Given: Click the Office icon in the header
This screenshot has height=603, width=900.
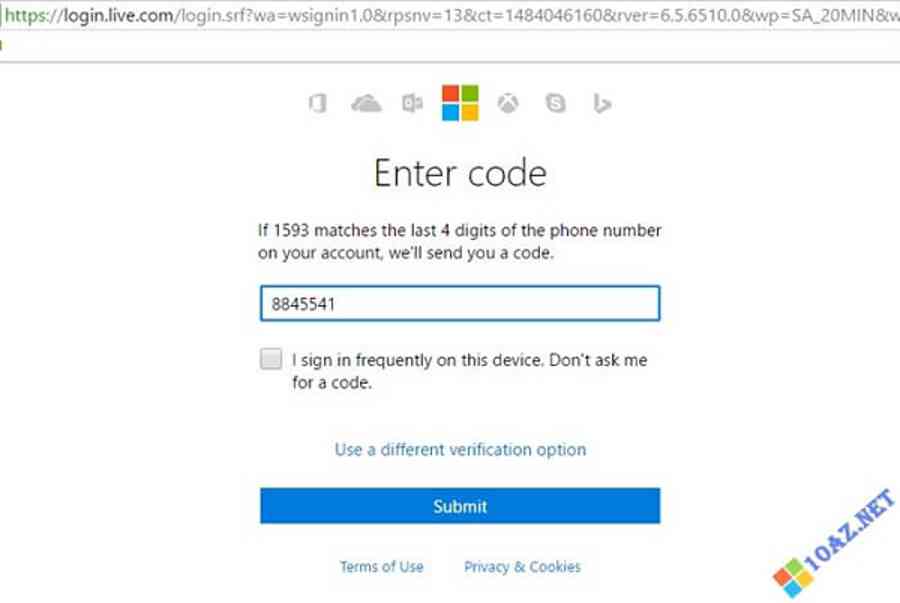Looking at the screenshot, I should point(318,103).
